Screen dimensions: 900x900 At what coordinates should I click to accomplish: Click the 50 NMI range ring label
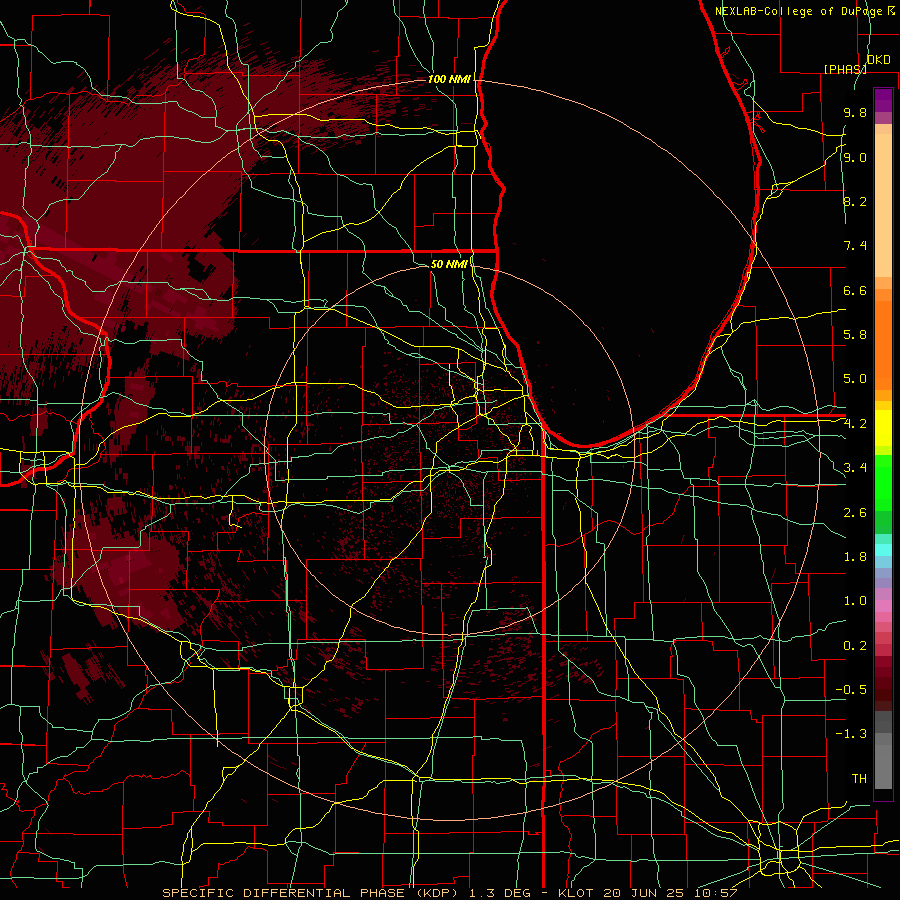pos(449,264)
